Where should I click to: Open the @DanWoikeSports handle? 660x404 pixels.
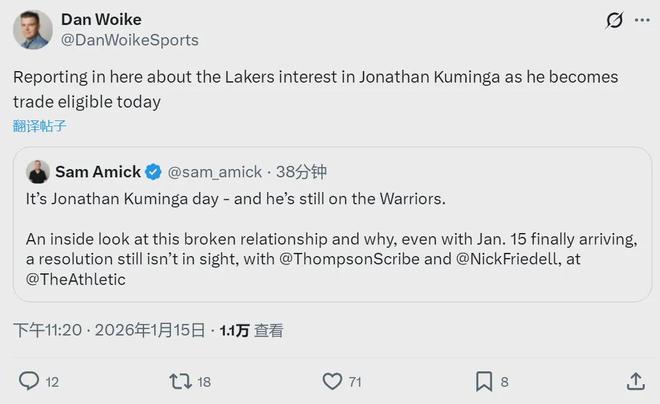pos(130,40)
